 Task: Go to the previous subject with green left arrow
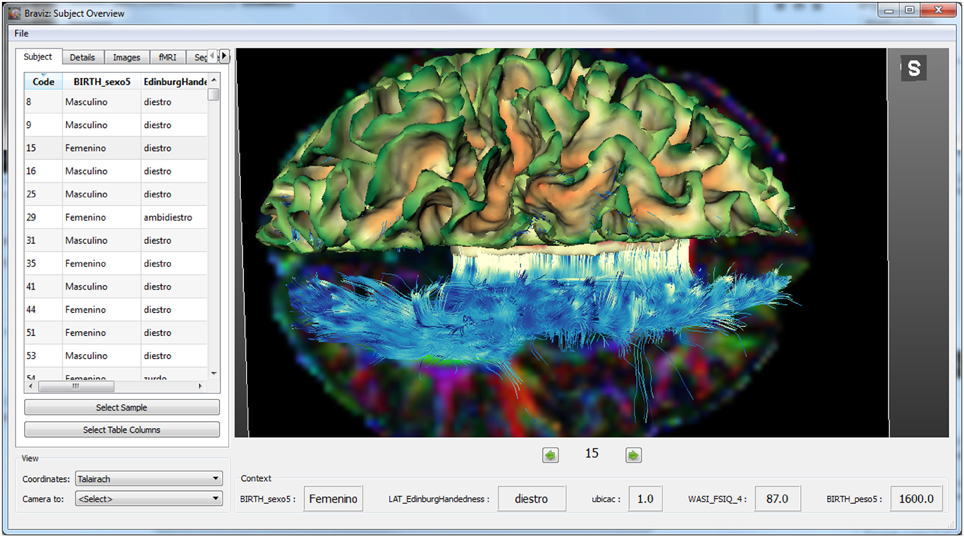tap(550, 455)
